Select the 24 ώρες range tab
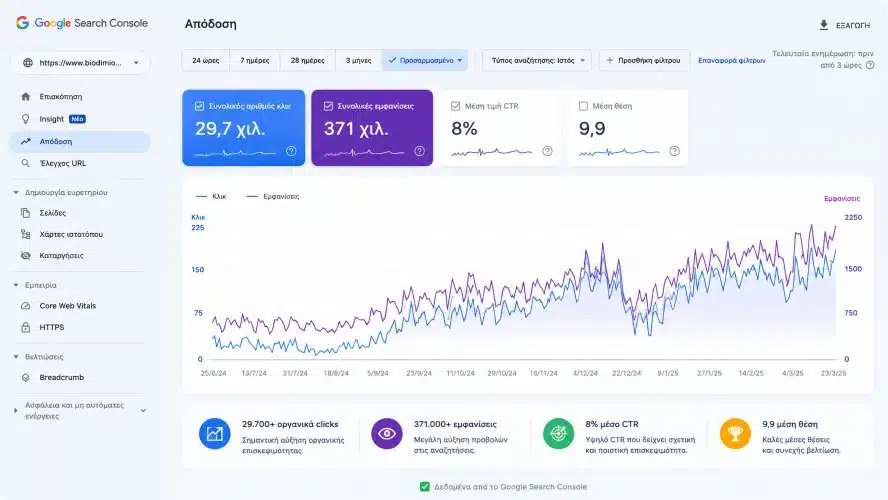Image resolution: width=888 pixels, height=500 pixels. 206,60
